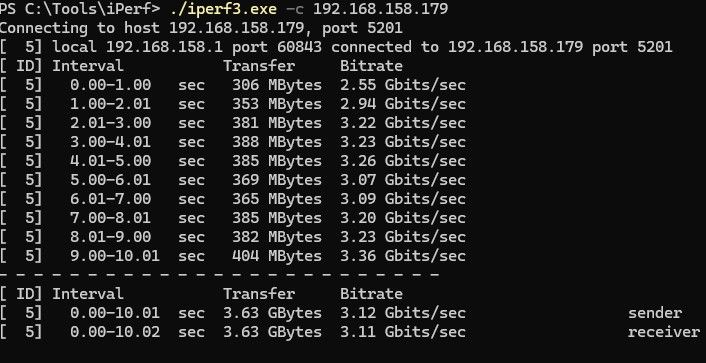Click the 388 MBytes transfer value
706x363 pixels.
coord(277,142)
